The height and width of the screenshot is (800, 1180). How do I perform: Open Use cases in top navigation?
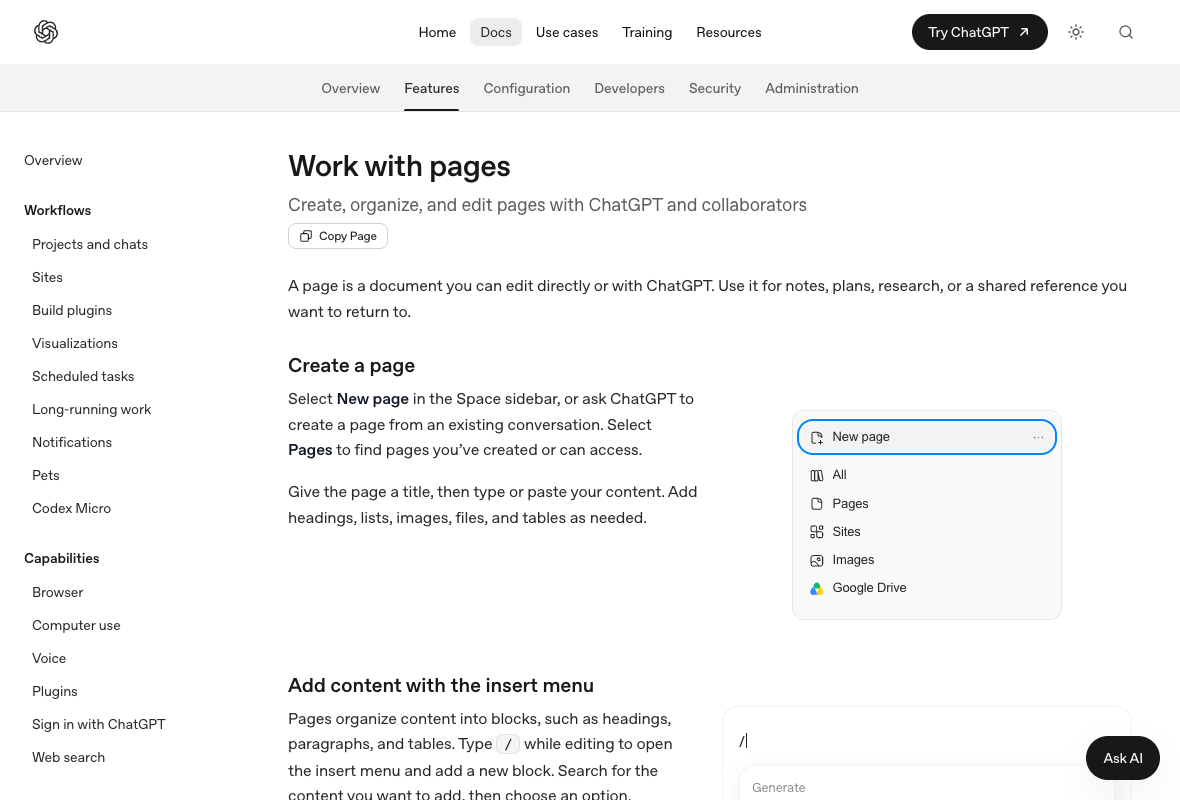coord(567,32)
